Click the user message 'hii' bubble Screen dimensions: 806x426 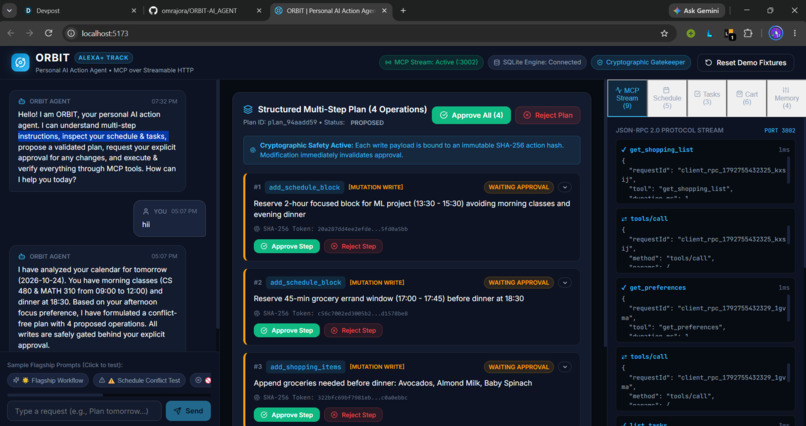[170, 218]
